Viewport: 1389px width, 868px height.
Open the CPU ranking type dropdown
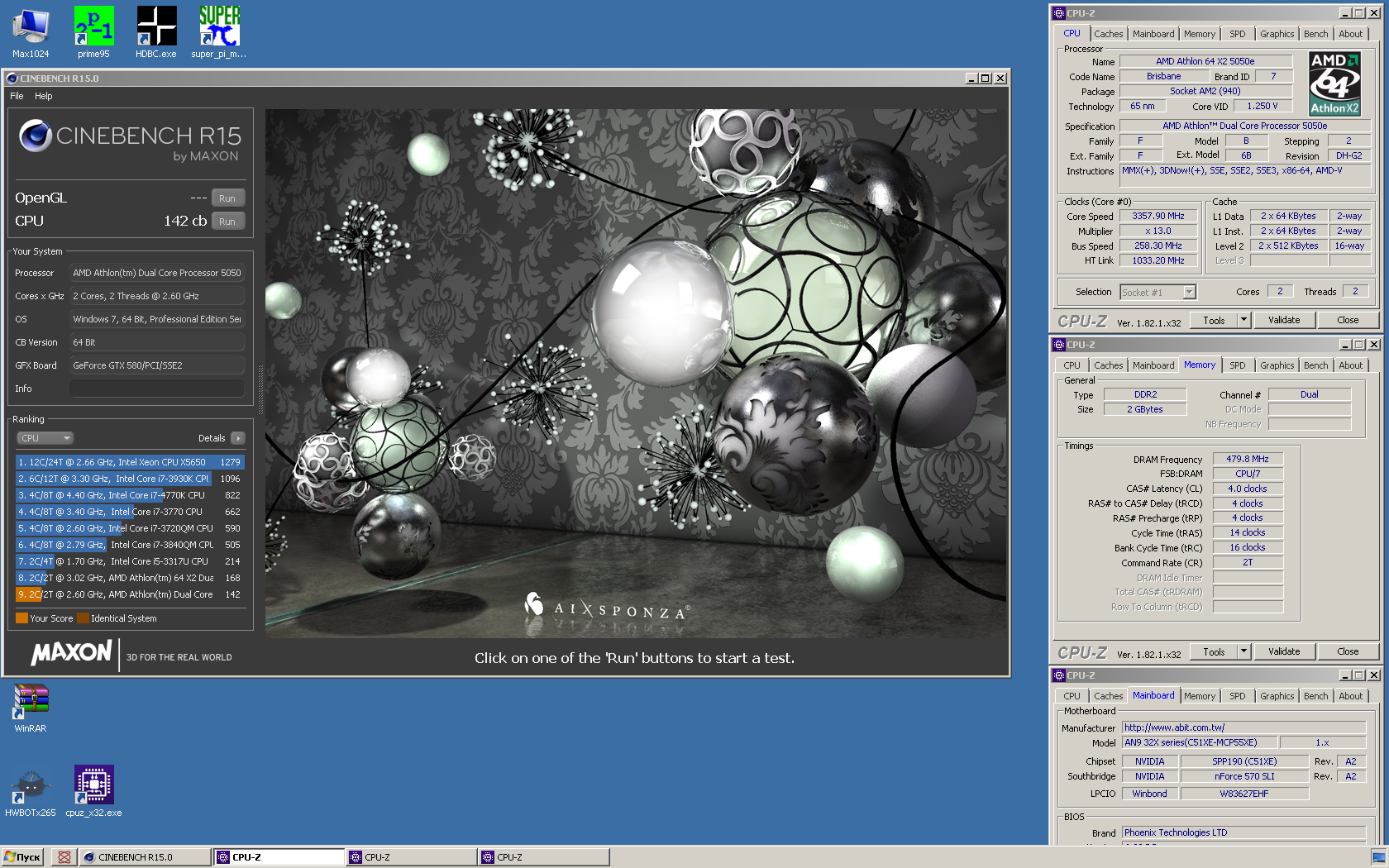[x=45, y=438]
